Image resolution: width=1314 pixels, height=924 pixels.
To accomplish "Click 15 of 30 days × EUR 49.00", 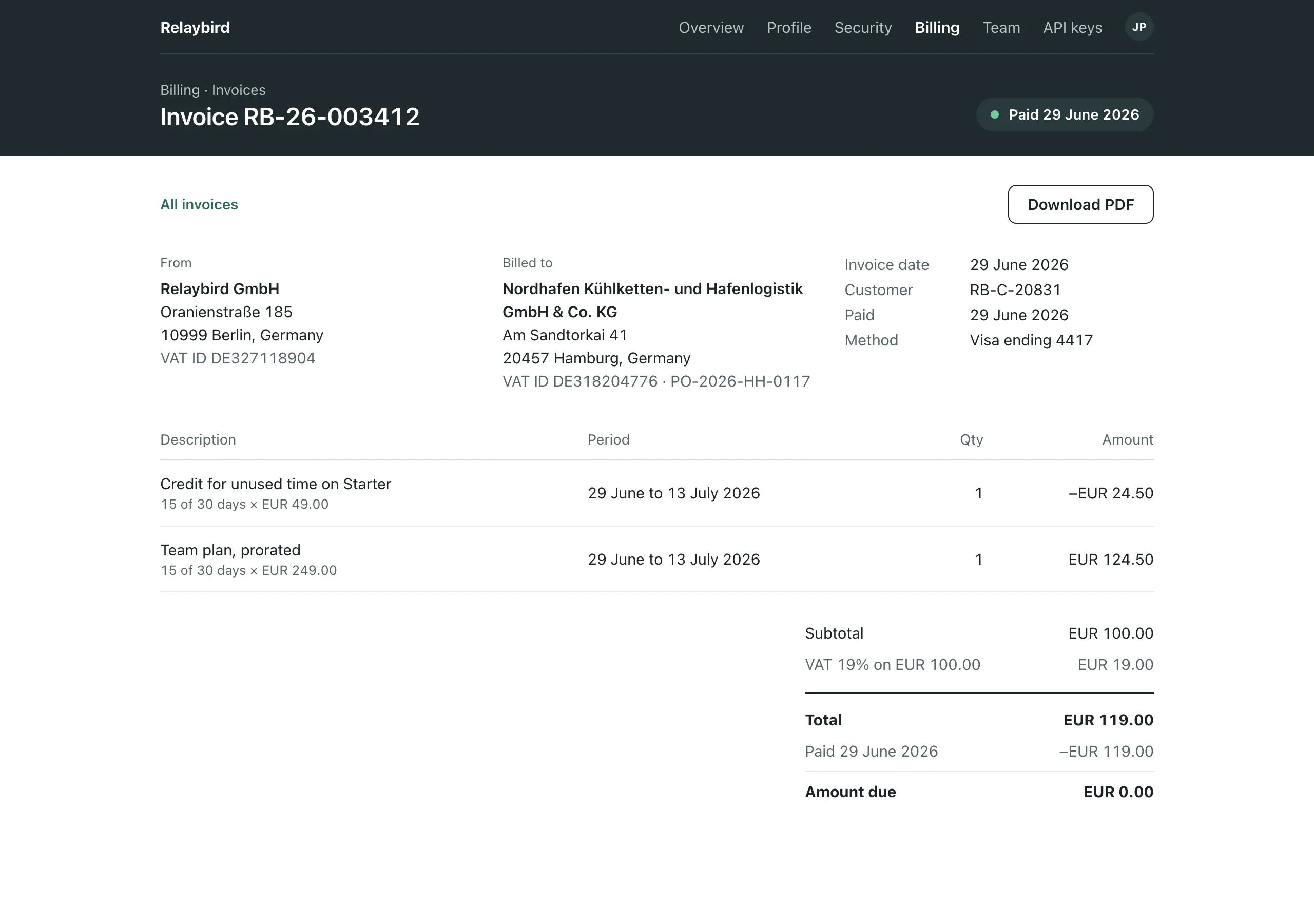I will 244,505.
